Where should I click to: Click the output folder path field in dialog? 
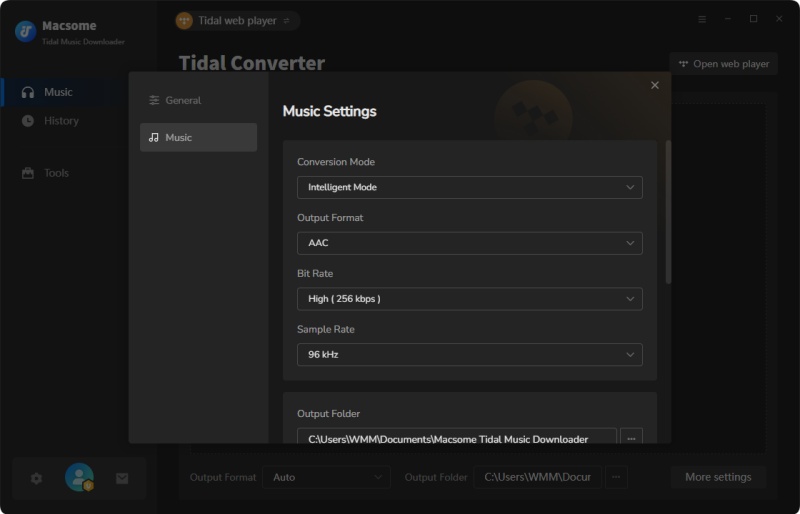[456, 438]
